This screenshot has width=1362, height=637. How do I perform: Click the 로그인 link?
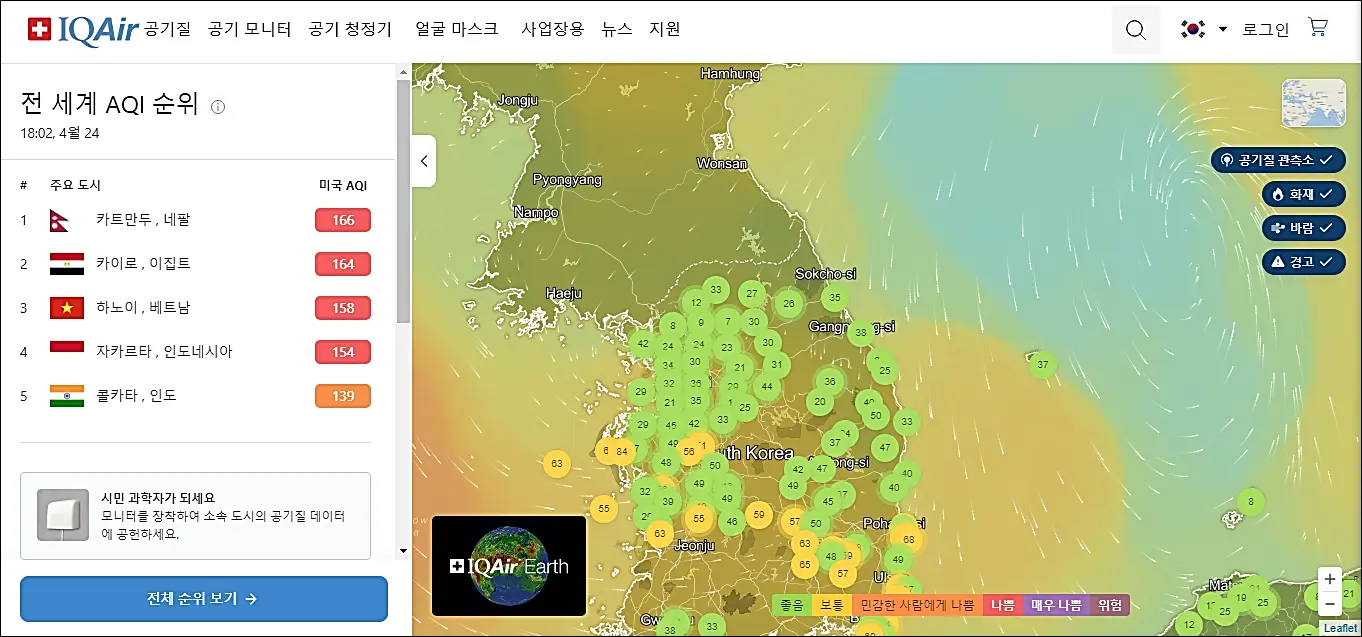[1264, 29]
